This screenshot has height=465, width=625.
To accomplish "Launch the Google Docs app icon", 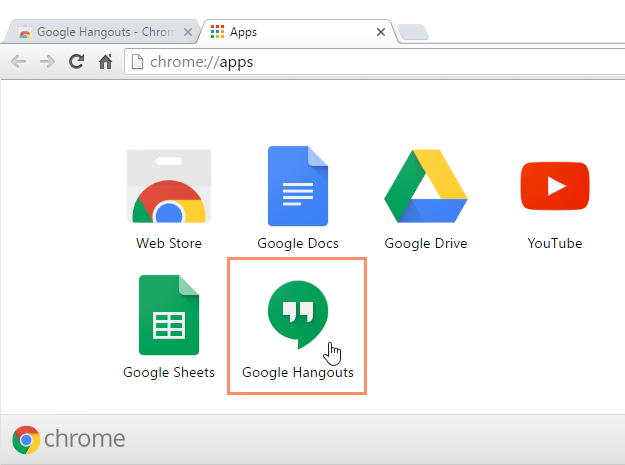I will click(298, 187).
